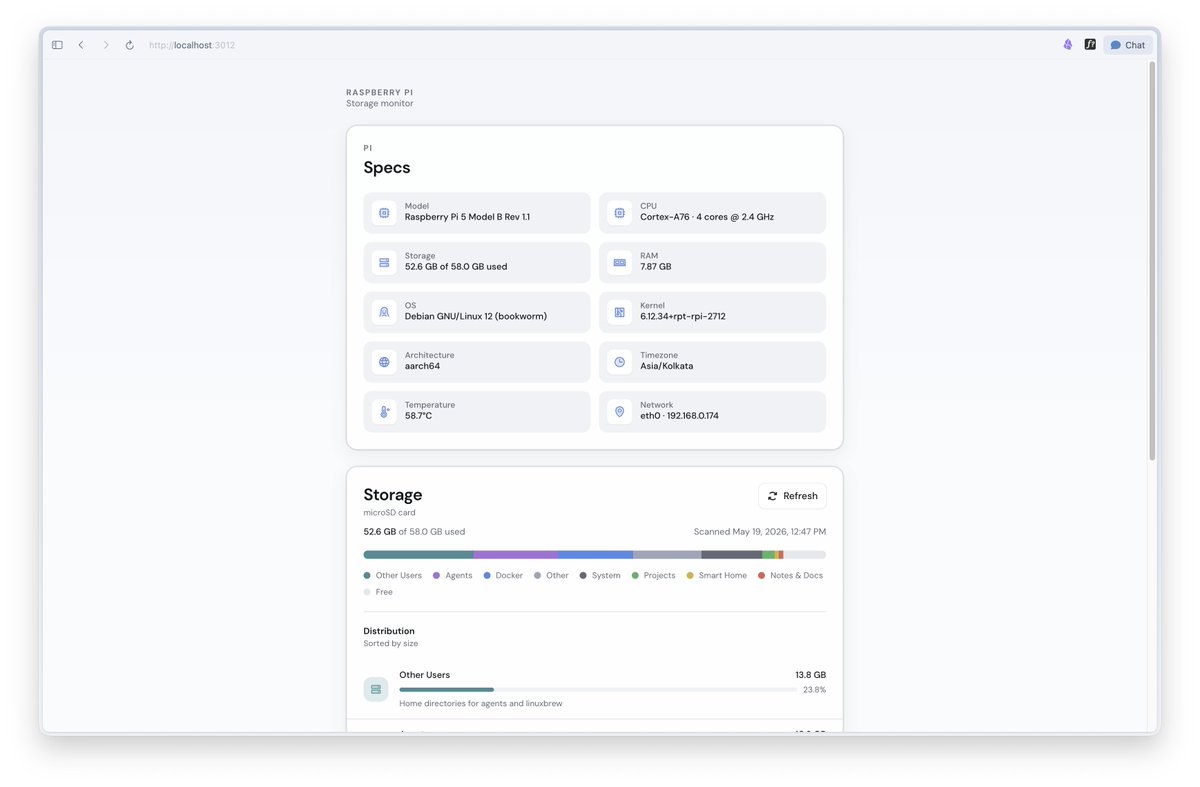Click the Other Users distribution row icon
1200x787 pixels.
point(376,689)
